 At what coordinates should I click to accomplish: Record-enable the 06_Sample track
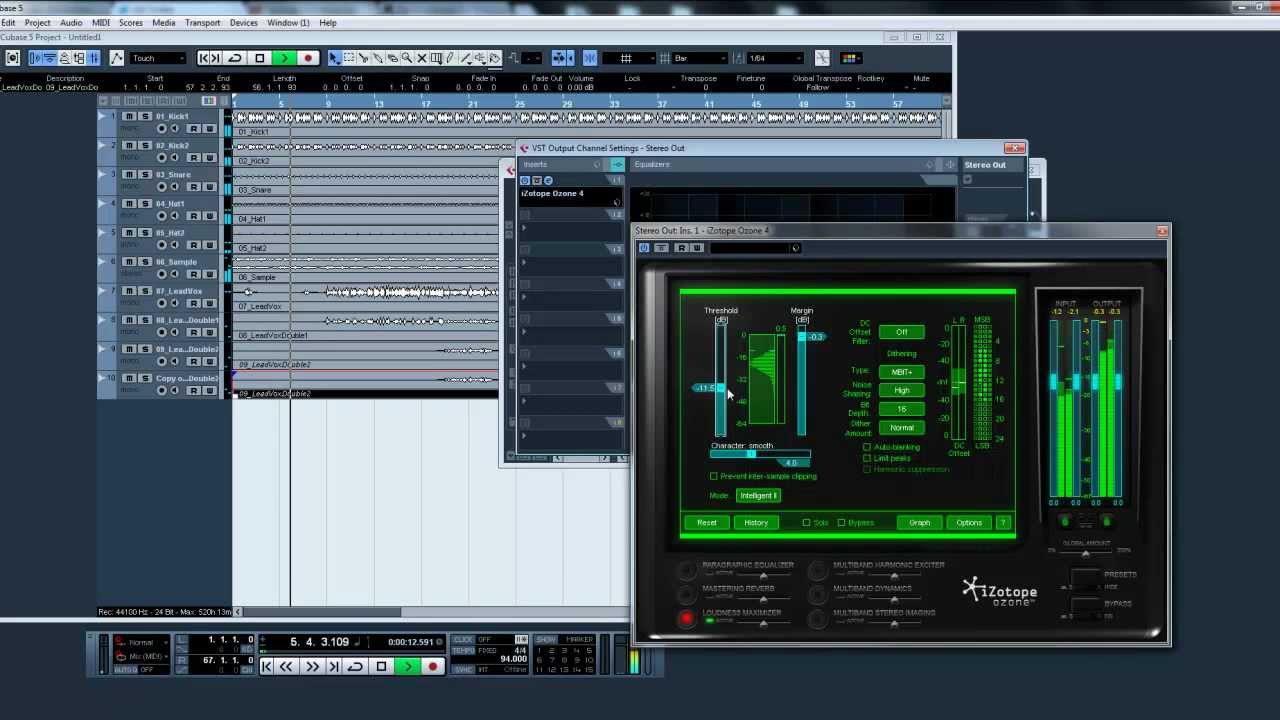[x=161, y=274]
